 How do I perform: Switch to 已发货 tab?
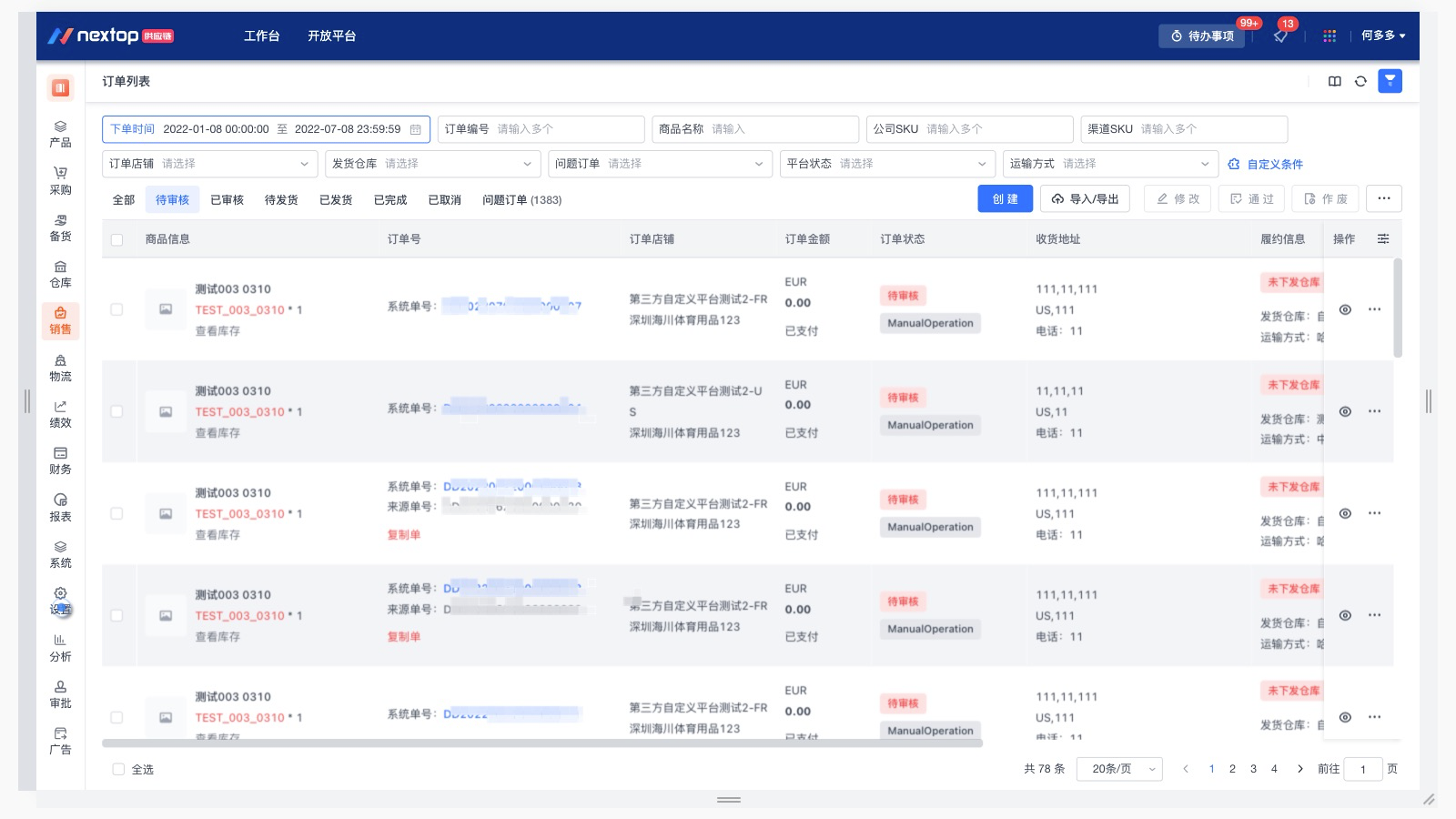336,200
